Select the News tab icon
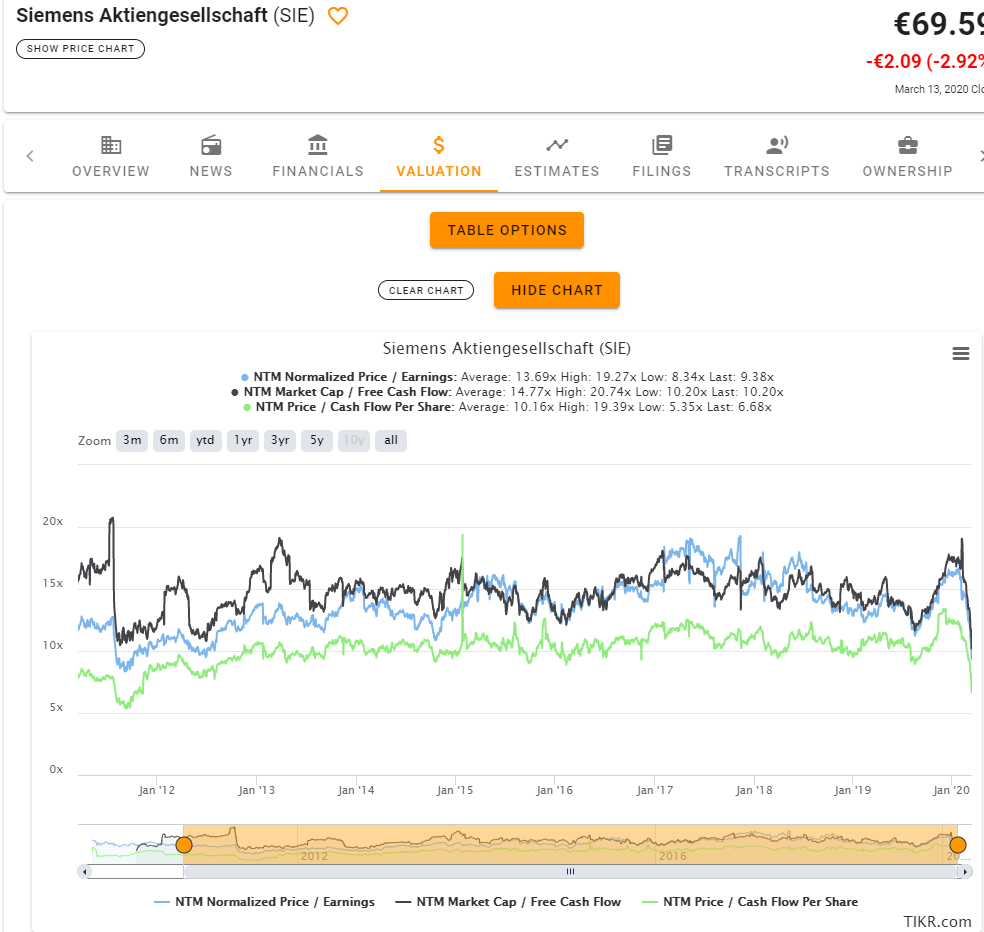Viewport: 984px width, 932px height. point(210,143)
